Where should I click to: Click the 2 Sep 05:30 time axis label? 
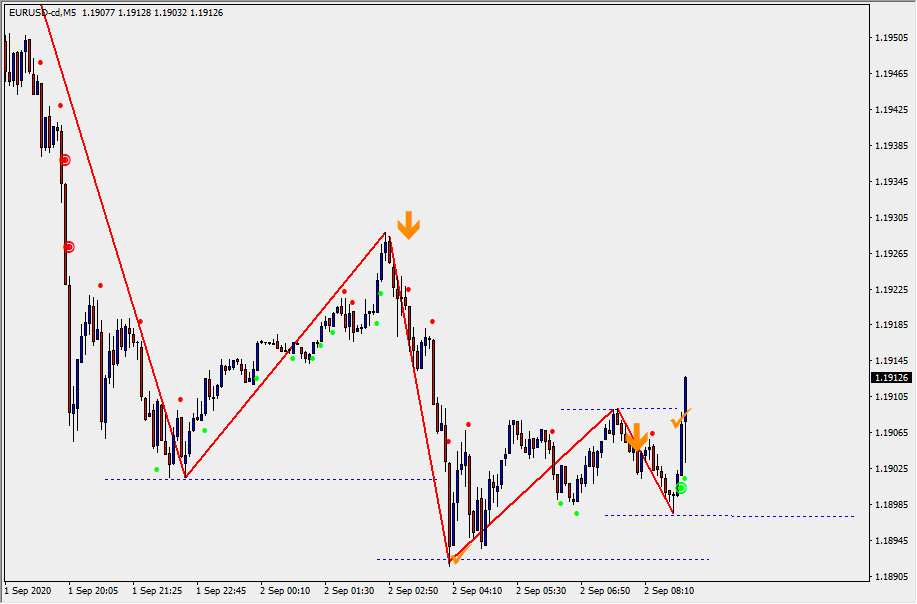click(541, 590)
